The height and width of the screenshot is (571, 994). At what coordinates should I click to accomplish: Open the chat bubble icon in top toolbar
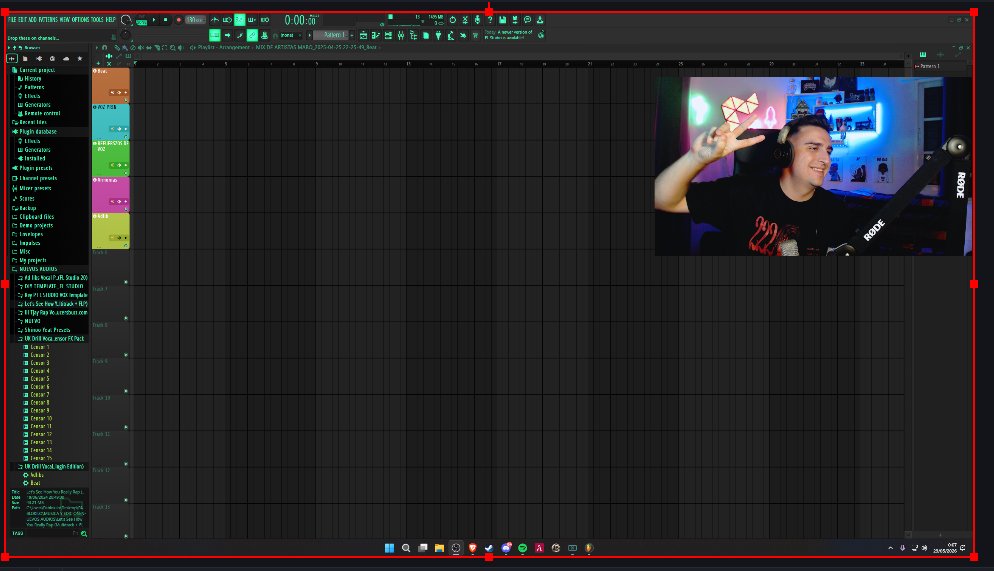point(527,20)
